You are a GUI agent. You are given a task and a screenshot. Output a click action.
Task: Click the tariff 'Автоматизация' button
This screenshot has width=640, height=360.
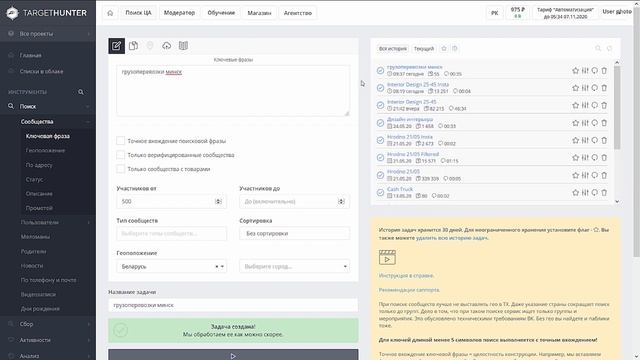click(x=565, y=13)
